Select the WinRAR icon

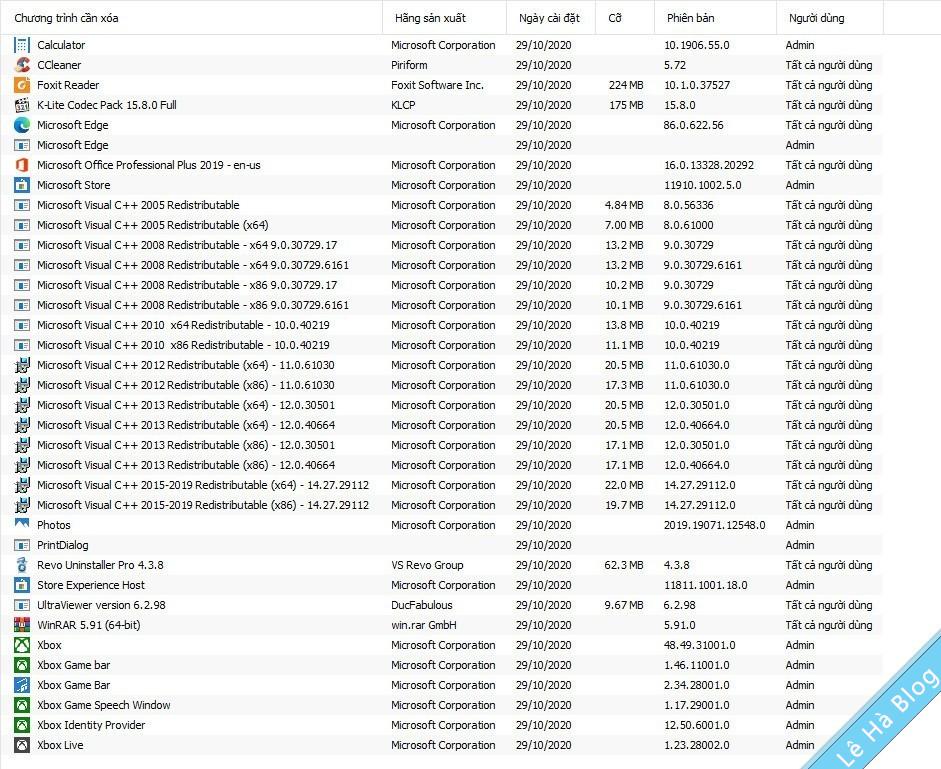coord(22,625)
